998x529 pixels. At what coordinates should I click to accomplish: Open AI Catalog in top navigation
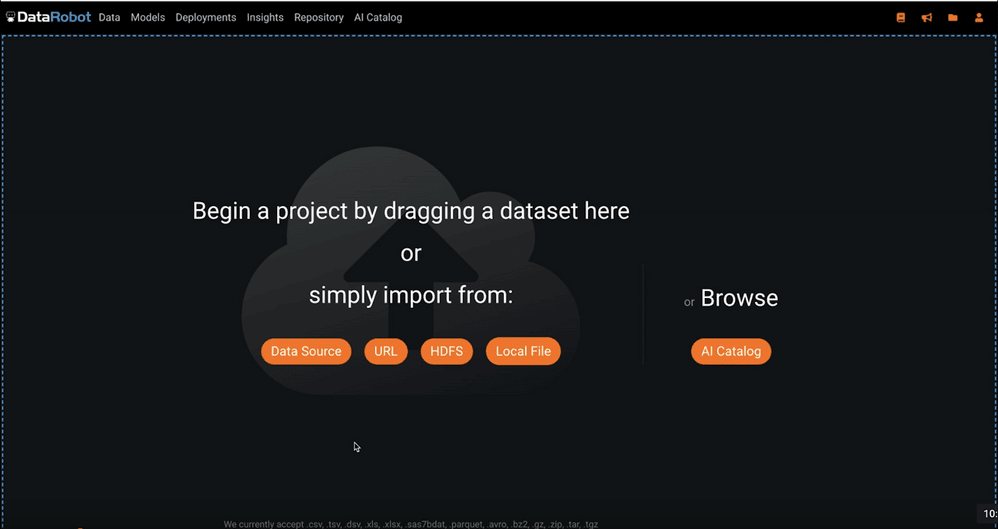[378, 18]
